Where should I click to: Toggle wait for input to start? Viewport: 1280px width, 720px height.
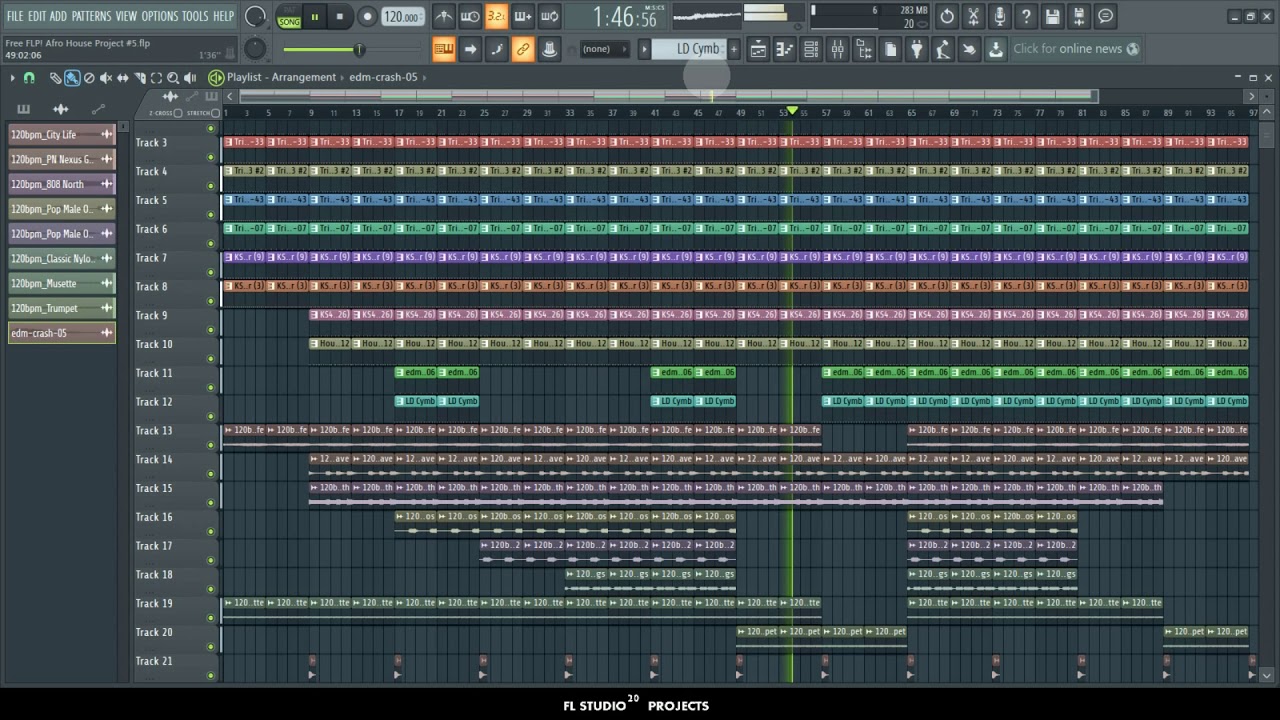[470, 17]
